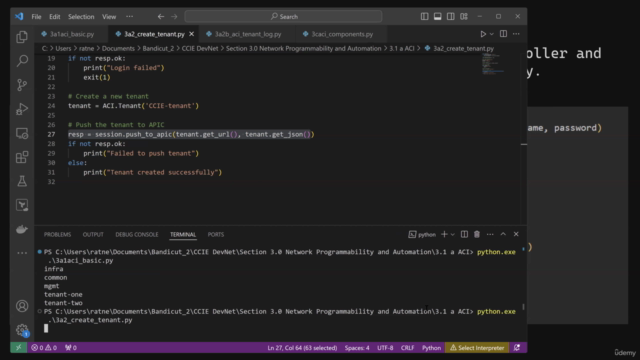
Task: Click the Select Interpreter warning button
Action: point(477,348)
